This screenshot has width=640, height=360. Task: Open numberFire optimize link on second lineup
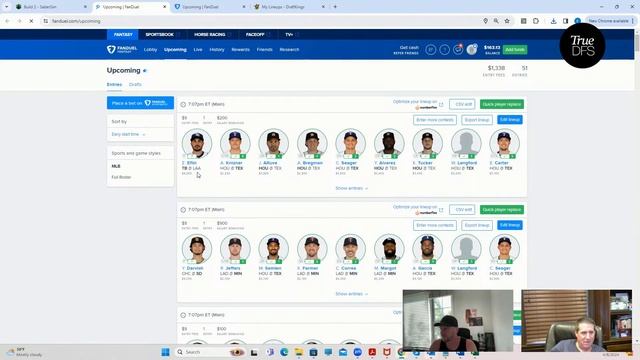pos(418,210)
